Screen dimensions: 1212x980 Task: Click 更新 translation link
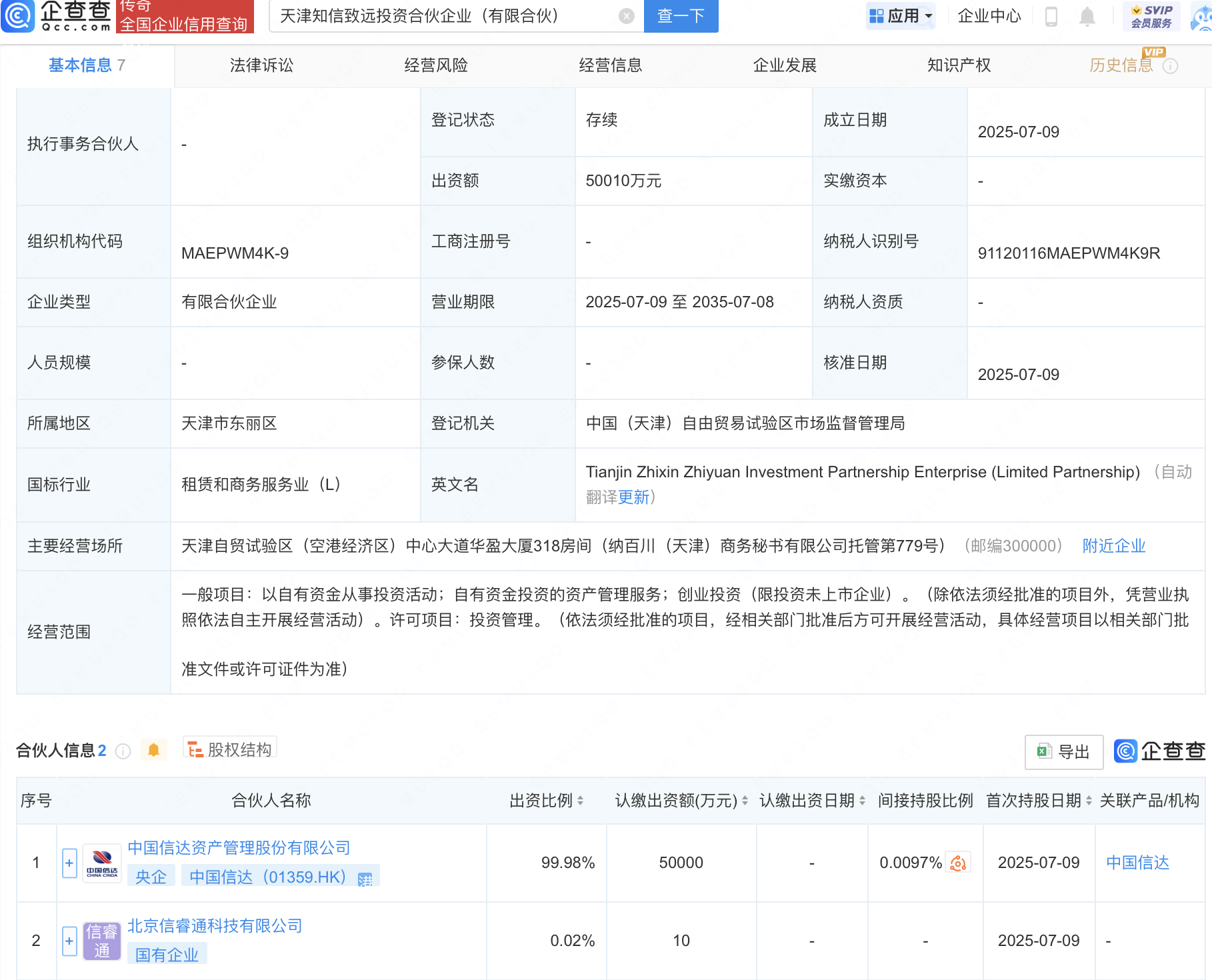tap(633, 497)
